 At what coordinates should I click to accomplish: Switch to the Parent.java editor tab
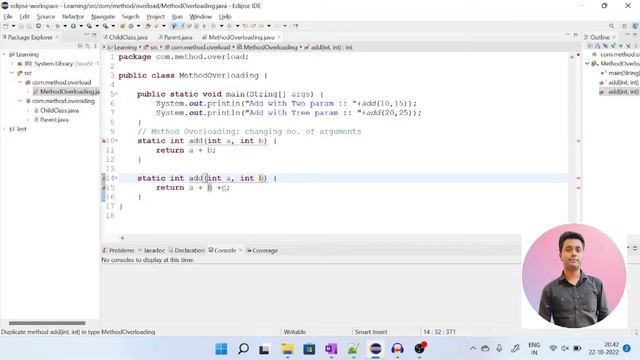(176, 37)
